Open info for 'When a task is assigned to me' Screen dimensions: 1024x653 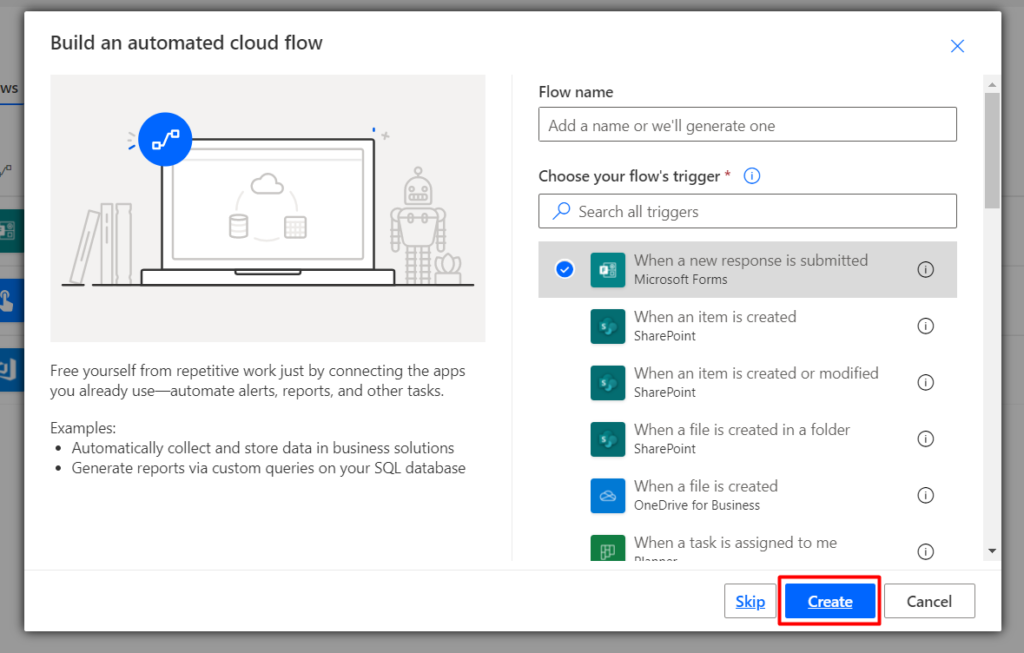[x=925, y=552]
